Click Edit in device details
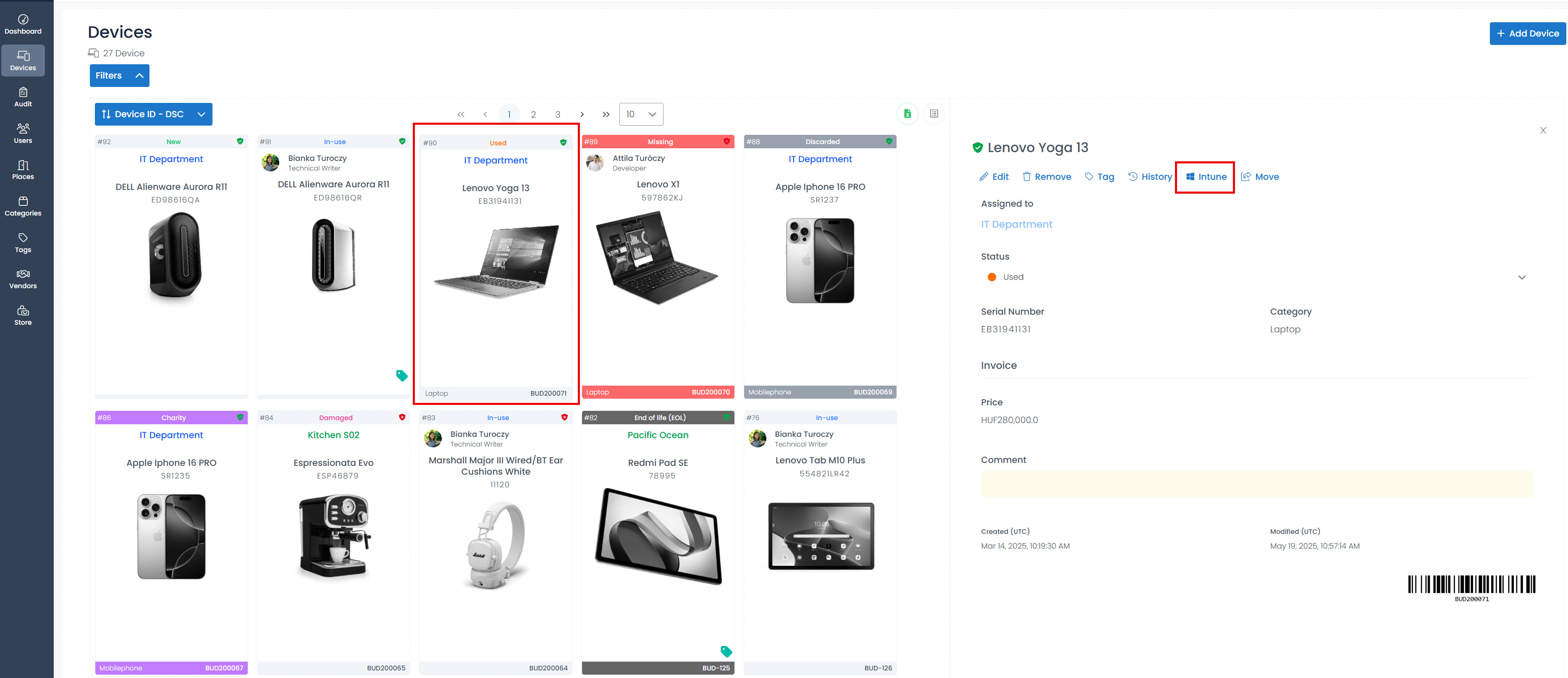This screenshot has height=678, width=1568. click(994, 177)
